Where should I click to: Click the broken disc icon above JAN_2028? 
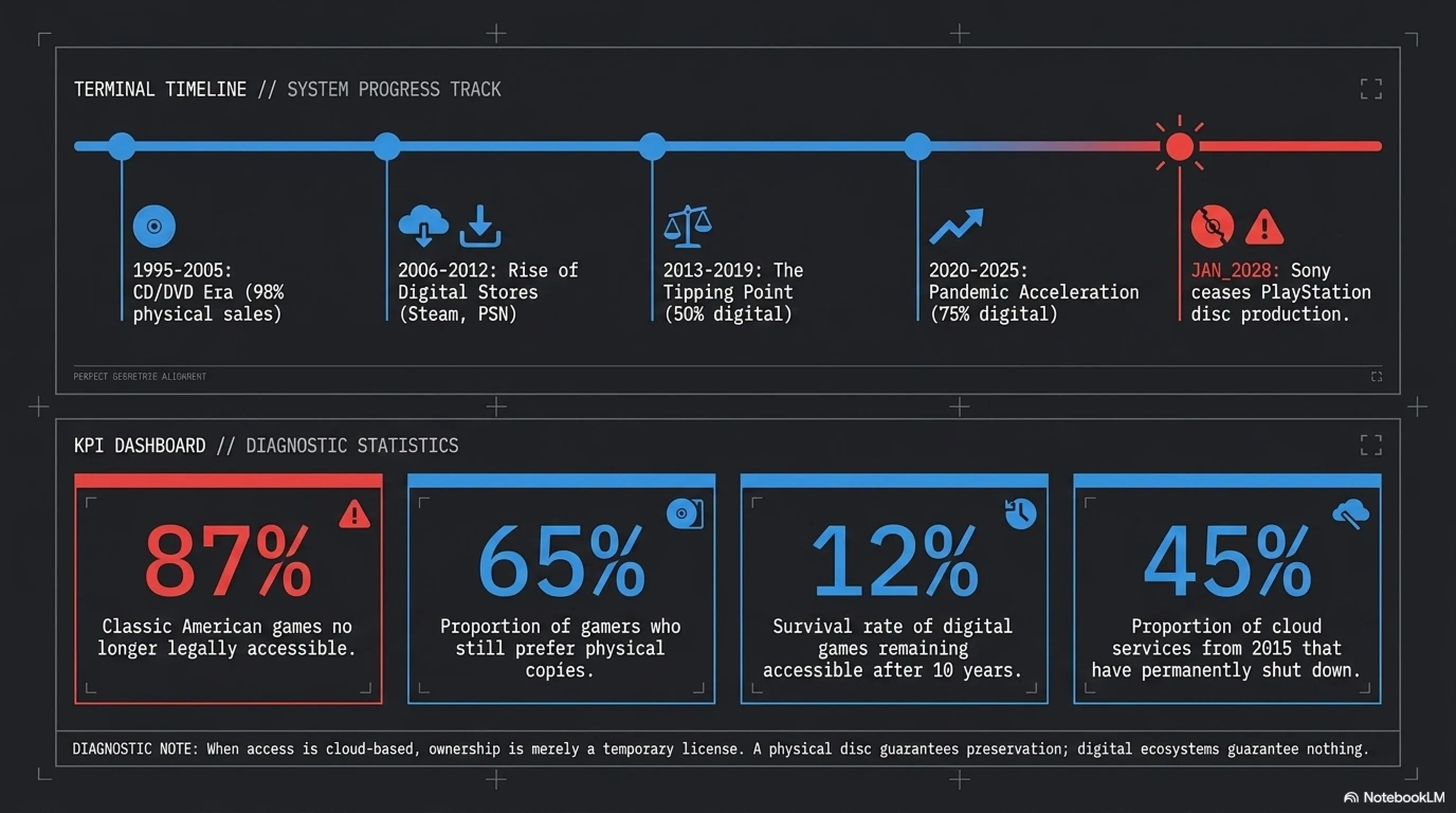coord(1213,226)
